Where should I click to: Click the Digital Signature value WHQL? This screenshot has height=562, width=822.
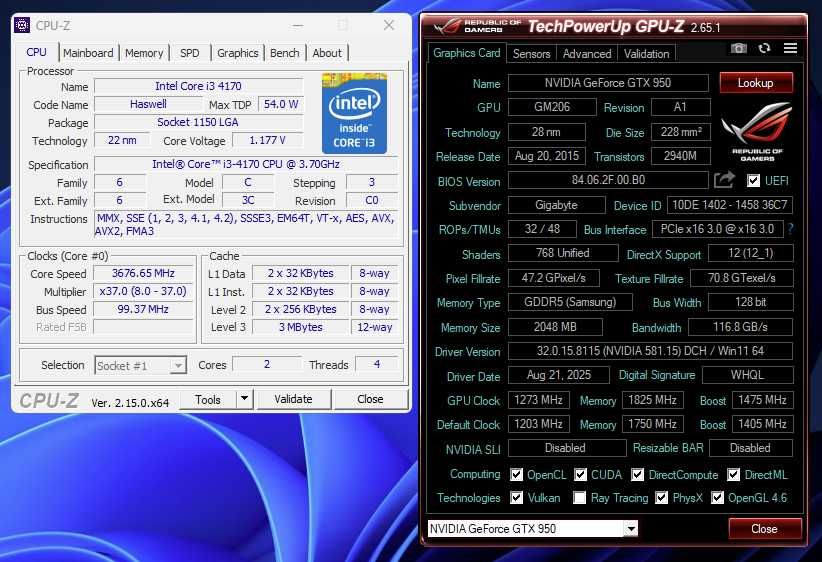(x=748, y=375)
